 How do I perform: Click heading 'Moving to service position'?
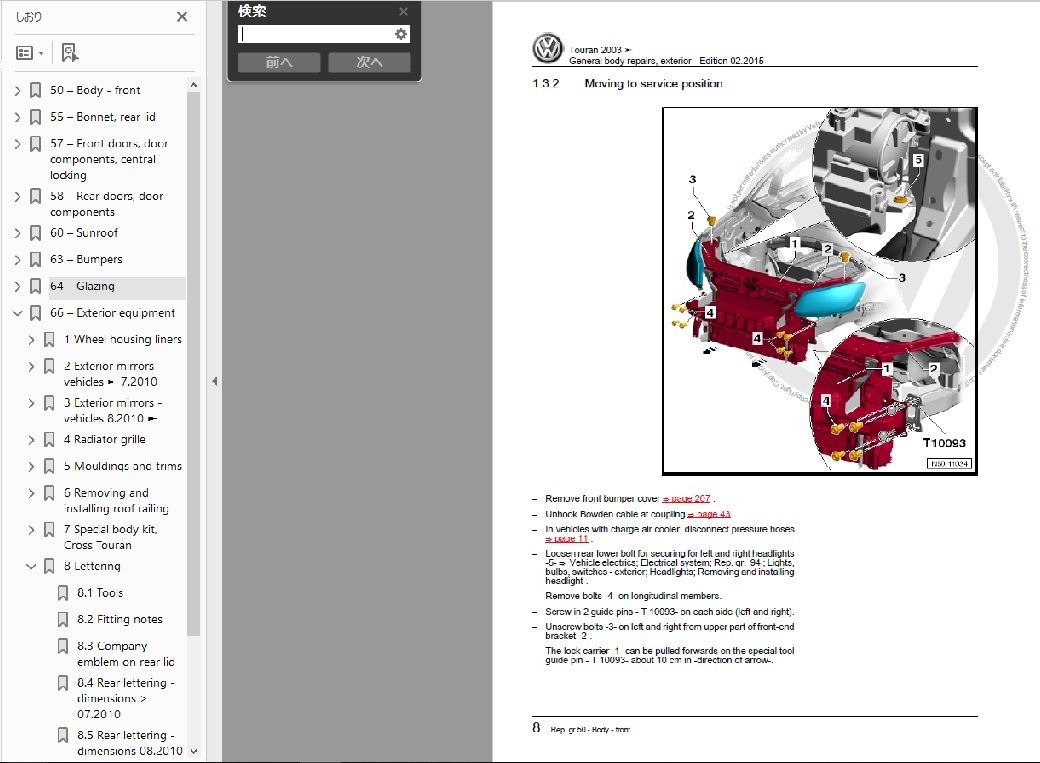[x=653, y=84]
